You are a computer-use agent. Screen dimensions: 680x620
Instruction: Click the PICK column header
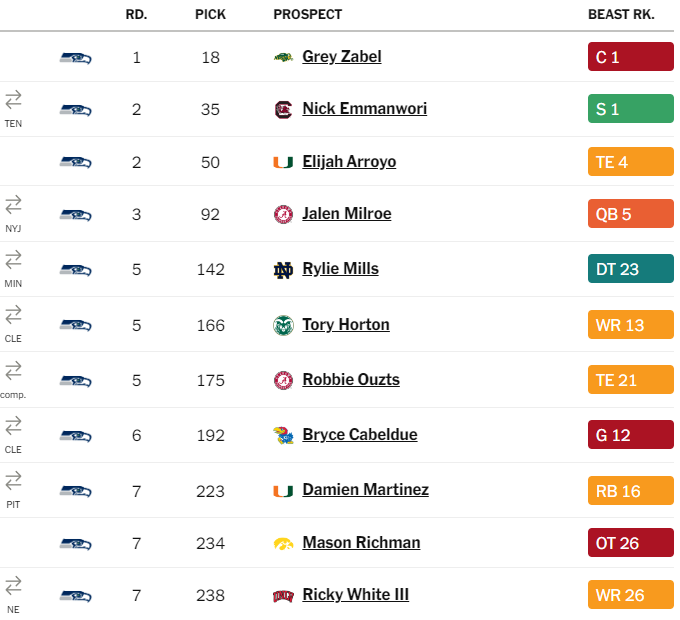click(x=210, y=14)
